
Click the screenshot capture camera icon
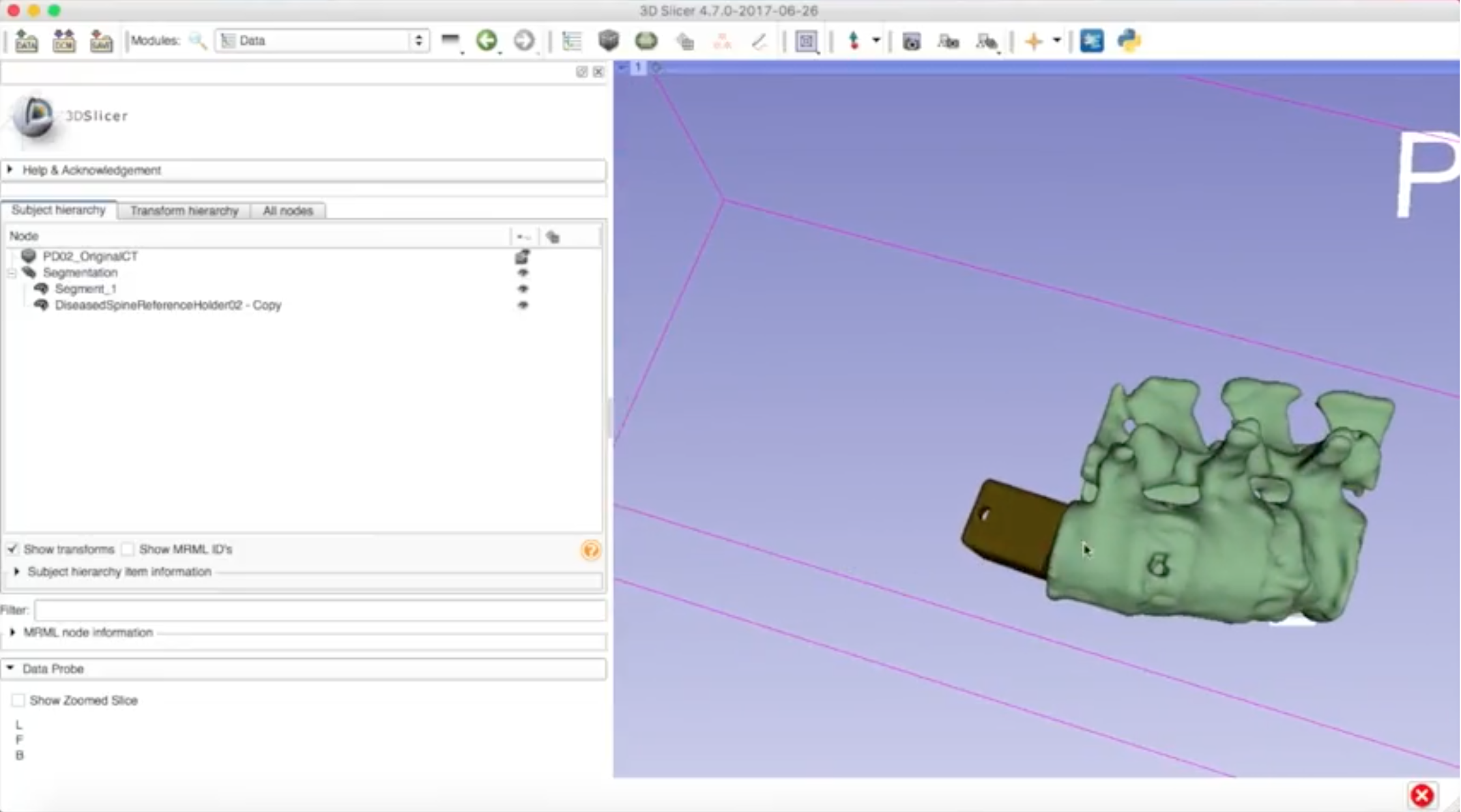[x=911, y=42]
